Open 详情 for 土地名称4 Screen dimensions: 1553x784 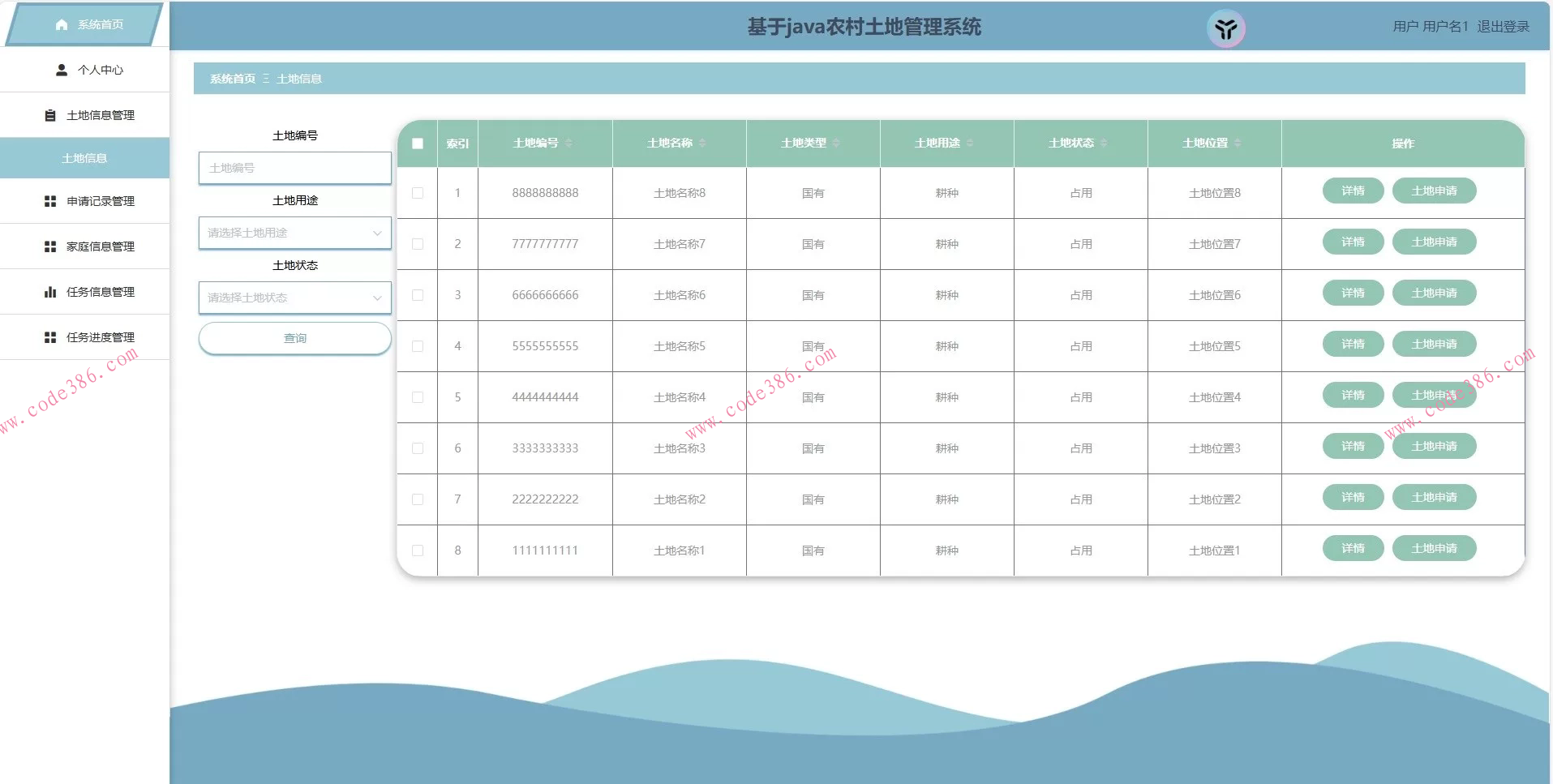(x=1353, y=396)
